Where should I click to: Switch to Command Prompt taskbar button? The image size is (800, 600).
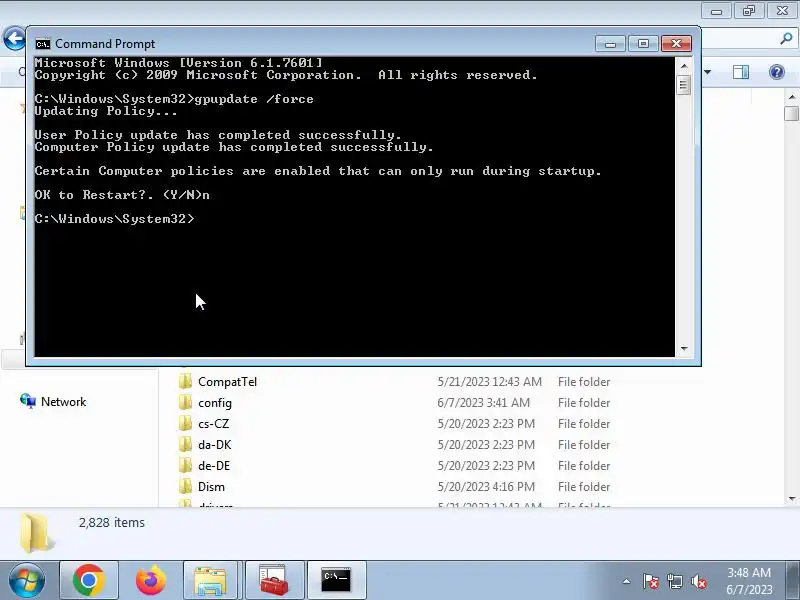(336, 580)
